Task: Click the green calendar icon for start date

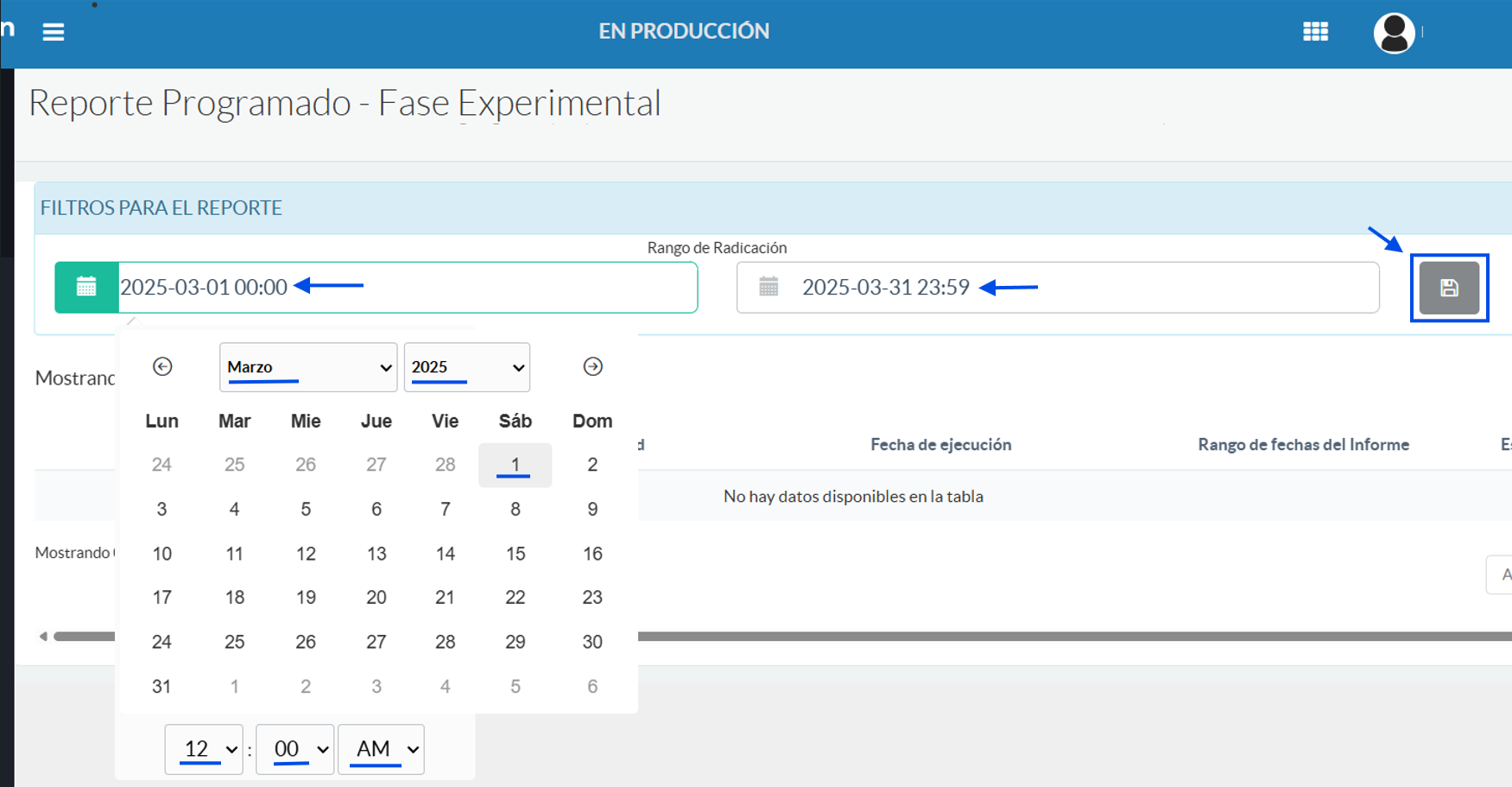Action: (86, 288)
